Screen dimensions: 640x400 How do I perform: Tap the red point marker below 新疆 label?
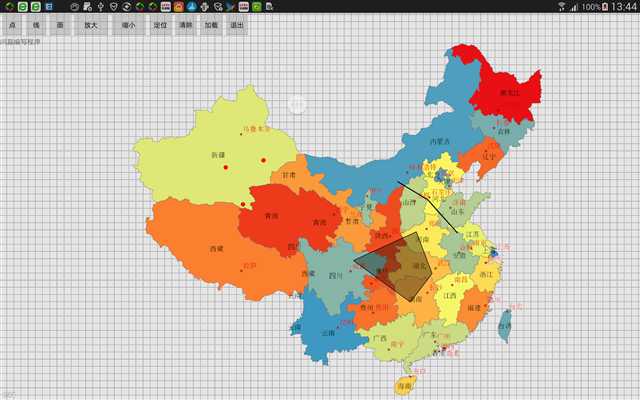tap(226, 167)
